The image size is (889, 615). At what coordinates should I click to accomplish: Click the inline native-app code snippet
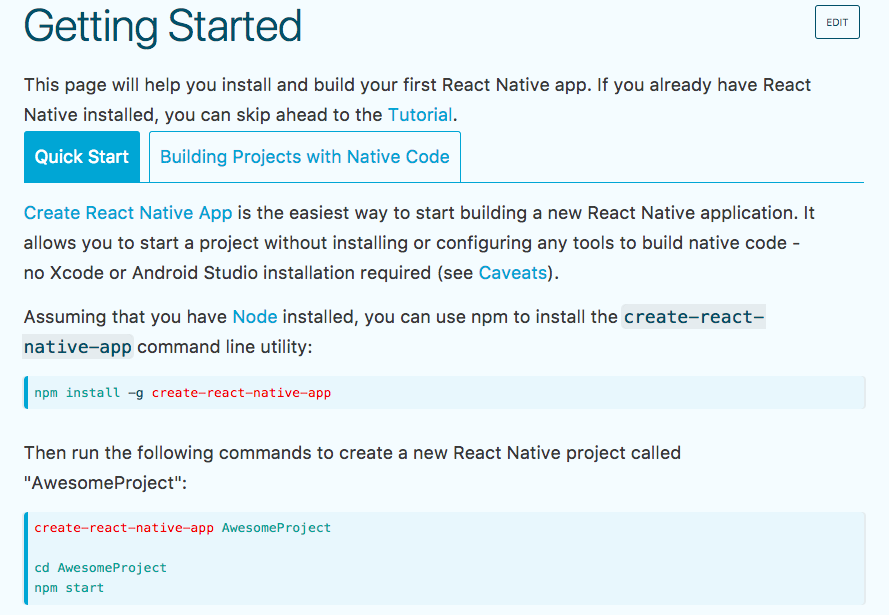coord(79,347)
